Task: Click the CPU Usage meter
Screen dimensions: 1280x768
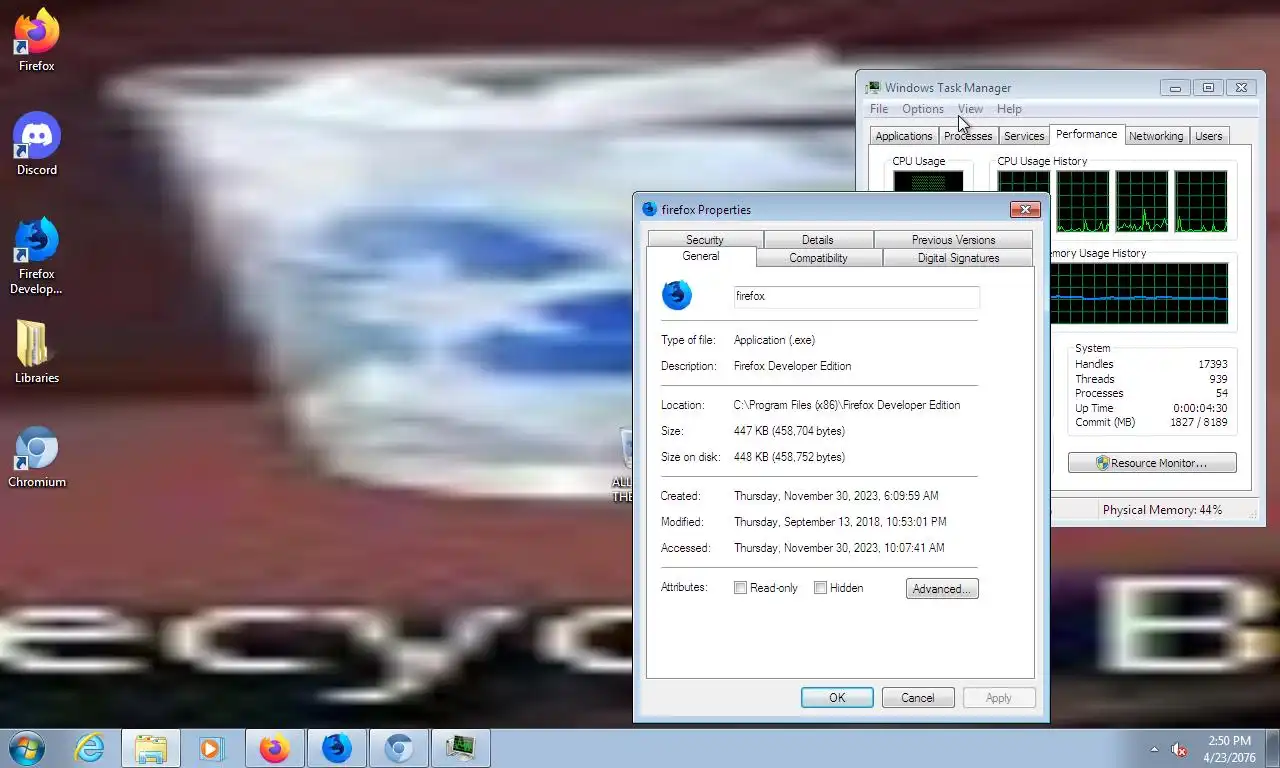Action: coord(928,181)
